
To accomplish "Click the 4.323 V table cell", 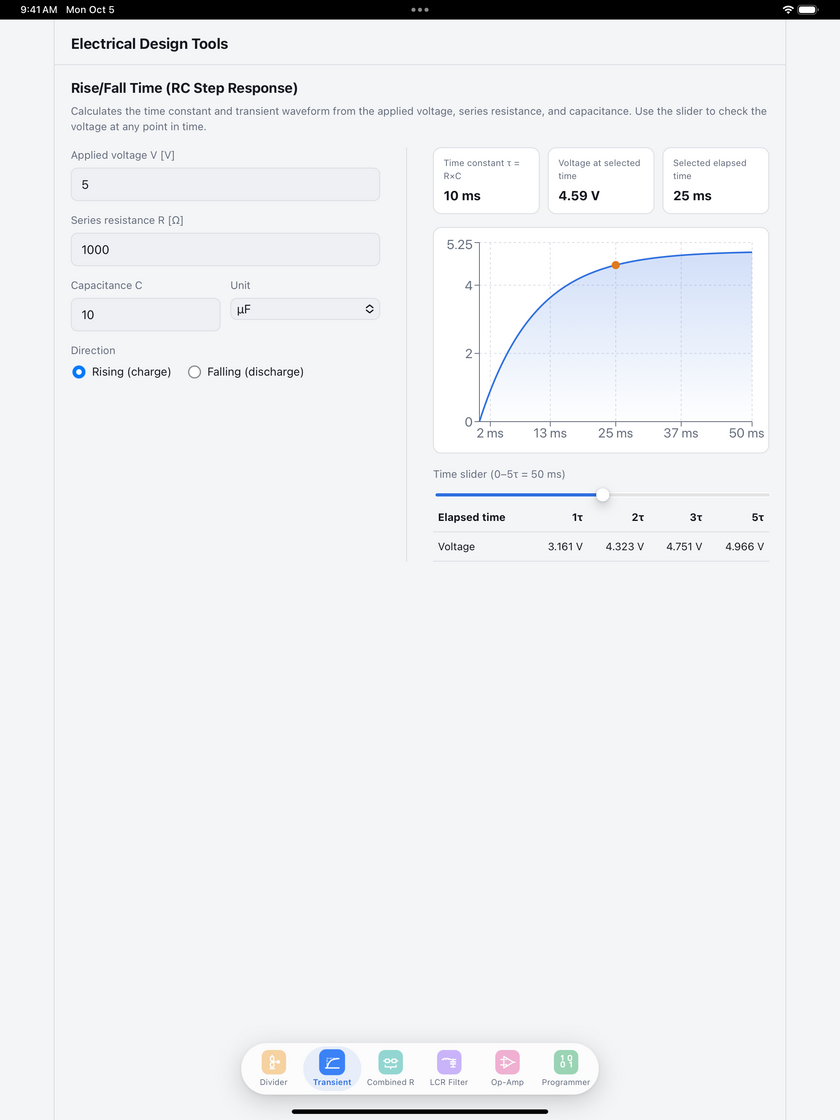I will (625, 546).
